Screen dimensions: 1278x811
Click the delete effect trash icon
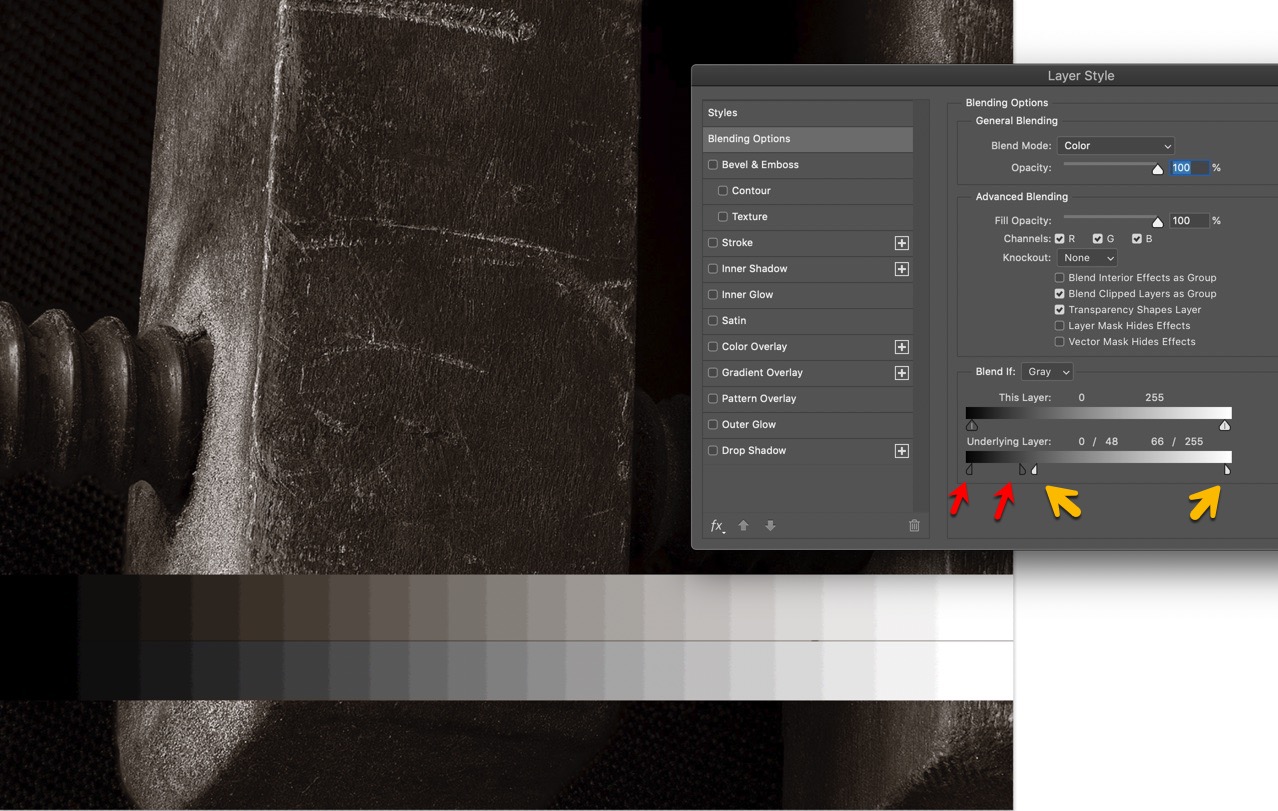coord(913,525)
